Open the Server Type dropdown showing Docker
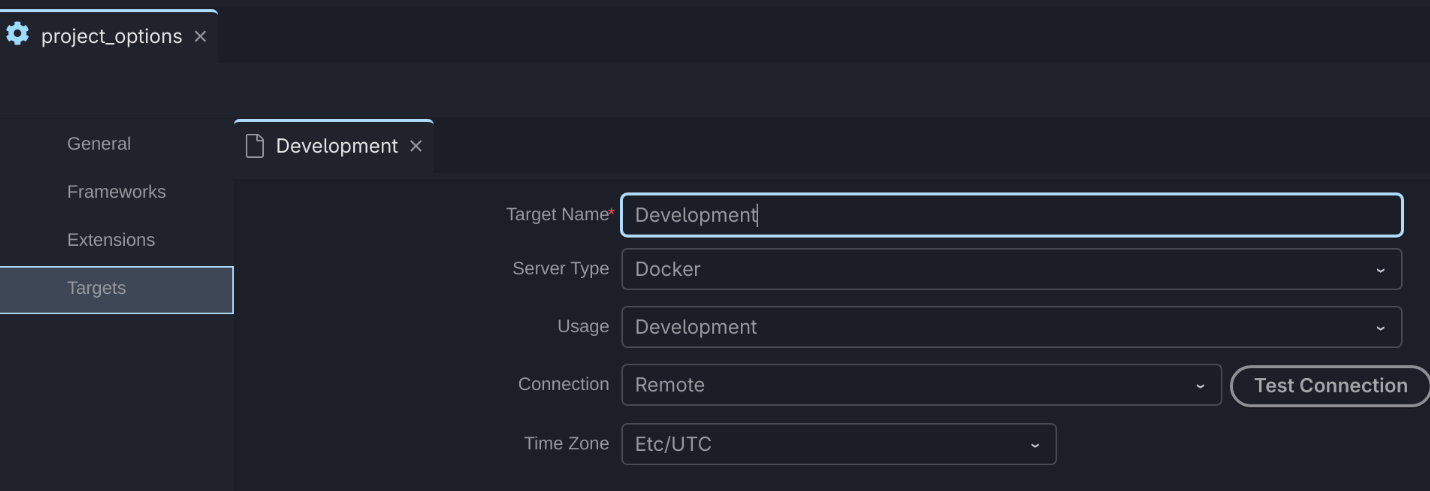The image size is (1430, 491). click(x=1012, y=269)
